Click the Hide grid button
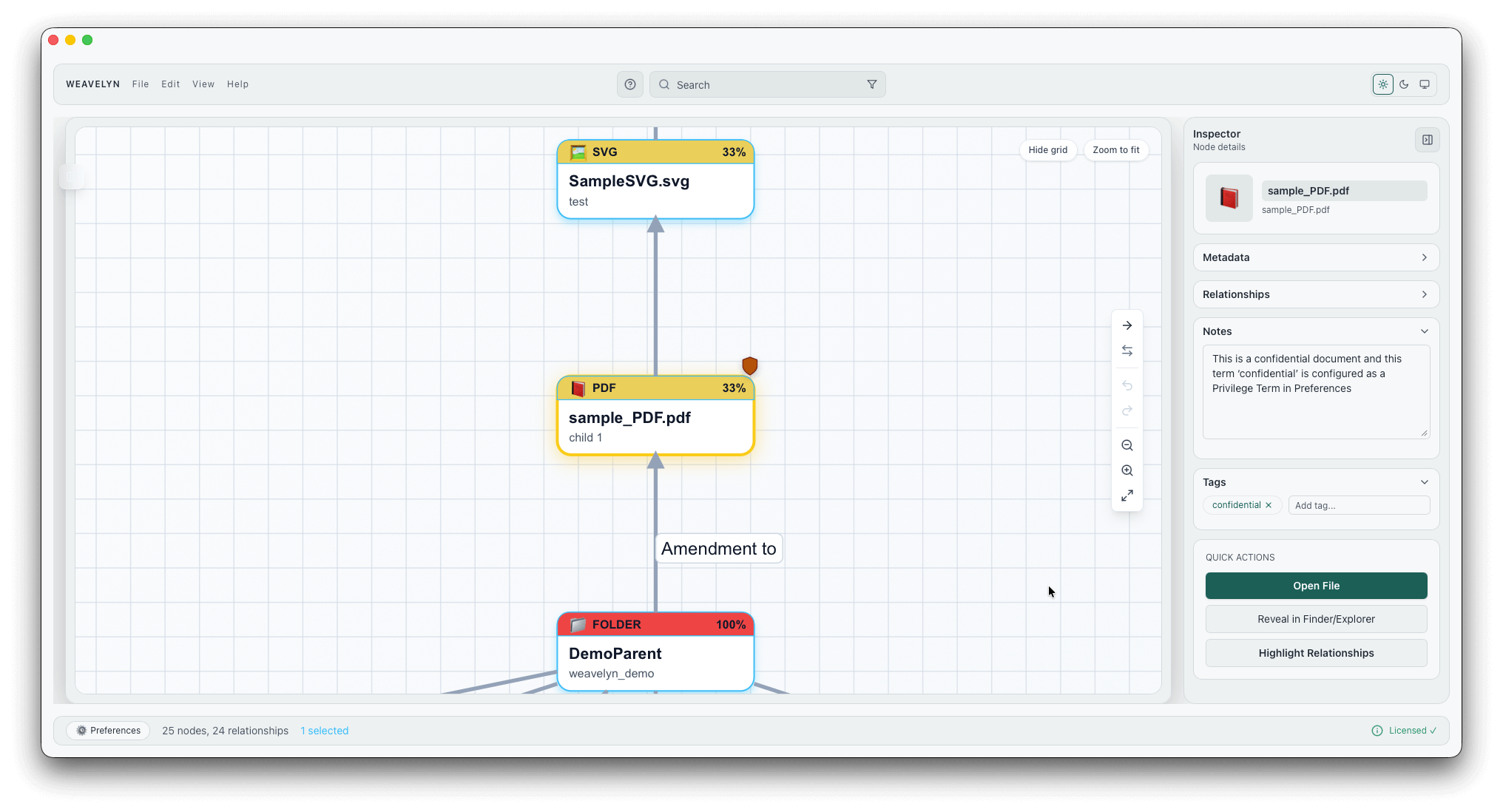This screenshot has width=1503, height=812. [x=1047, y=150]
